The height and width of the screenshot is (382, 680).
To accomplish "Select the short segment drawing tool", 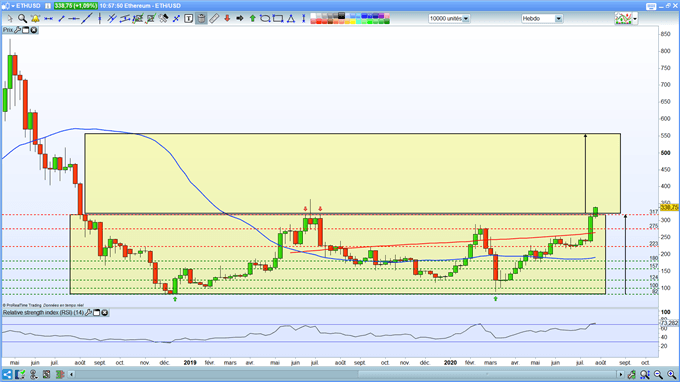I will [61, 19].
